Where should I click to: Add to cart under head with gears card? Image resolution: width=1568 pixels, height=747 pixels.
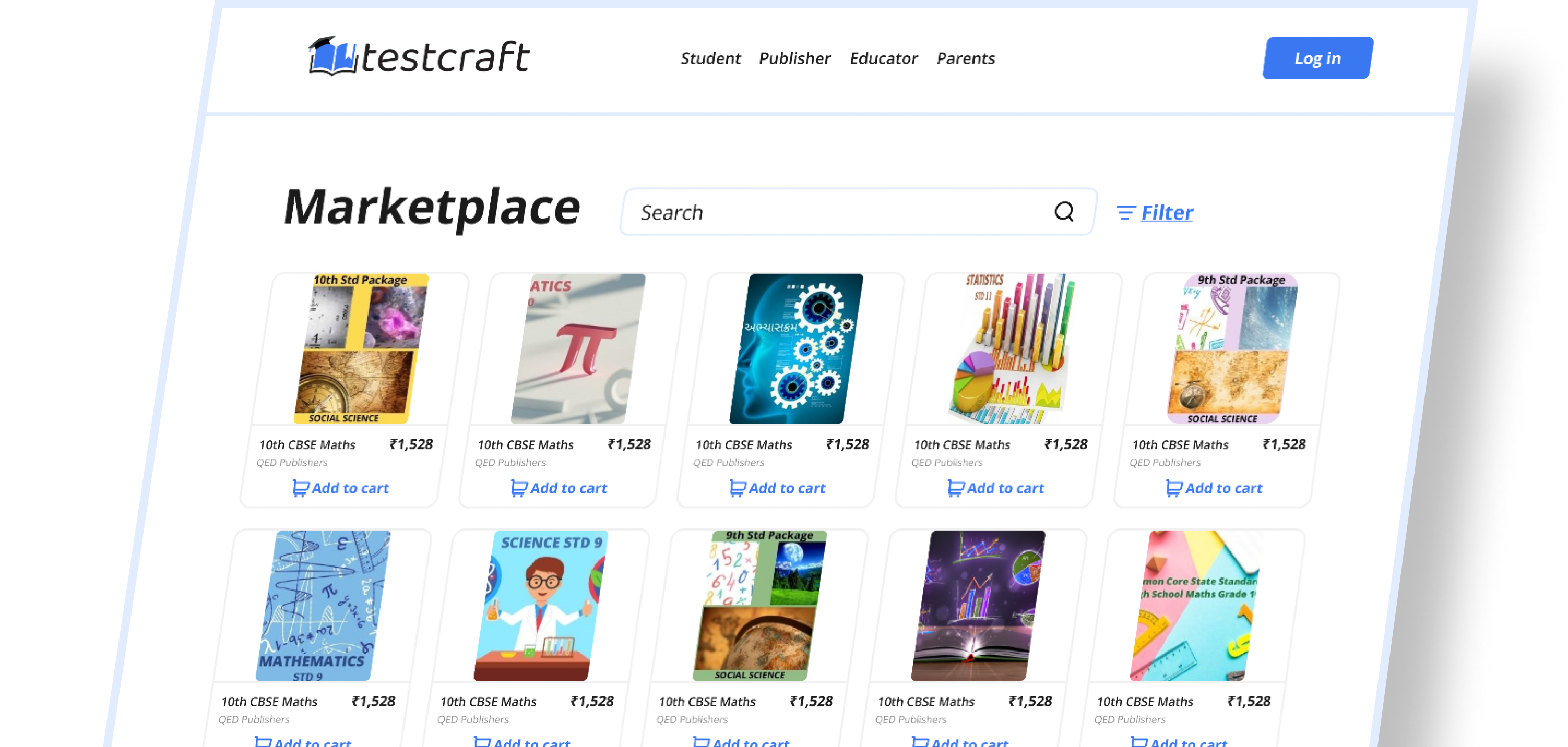pyautogui.click(x=777, y=488)
